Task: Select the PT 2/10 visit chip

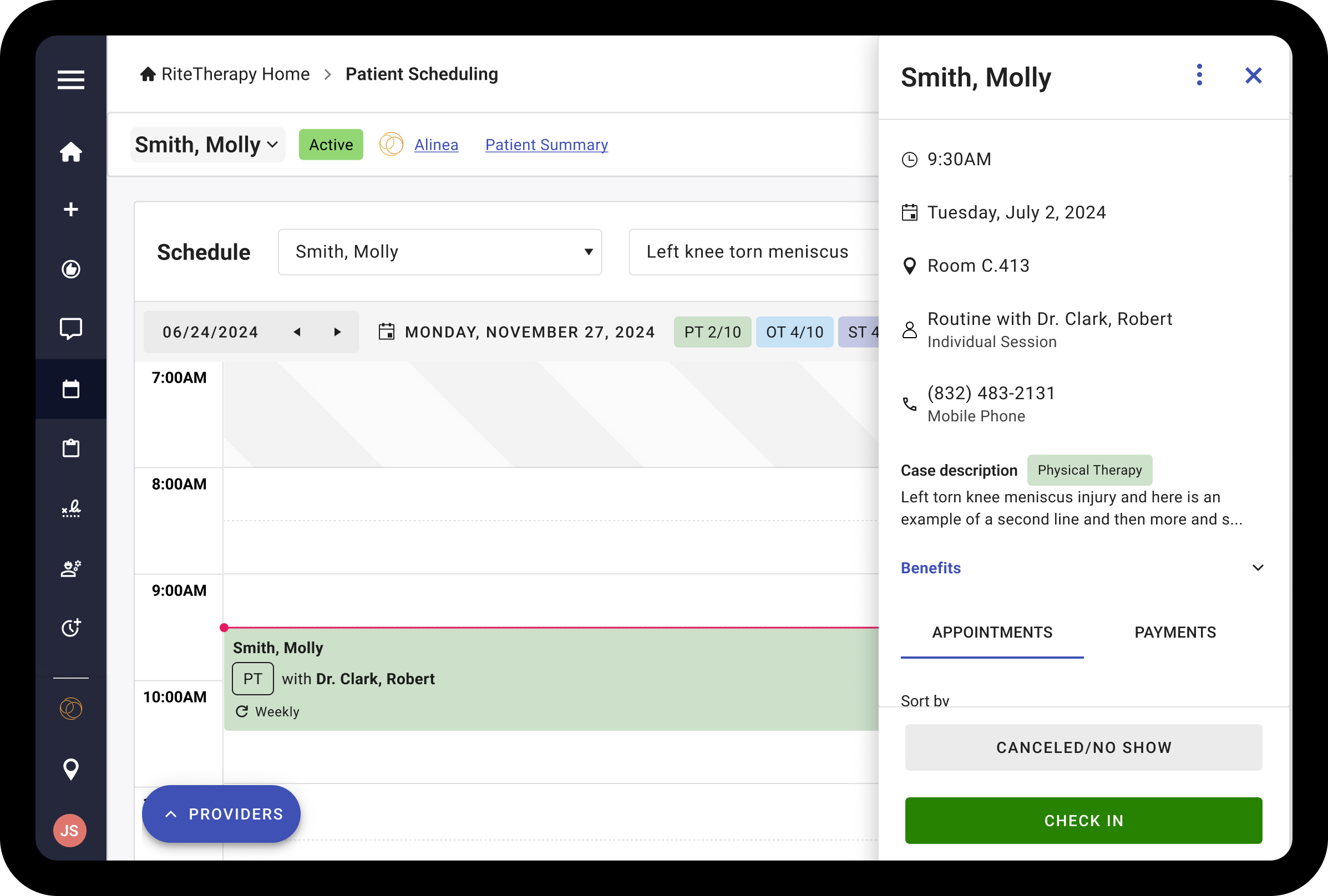Action: 712,332
